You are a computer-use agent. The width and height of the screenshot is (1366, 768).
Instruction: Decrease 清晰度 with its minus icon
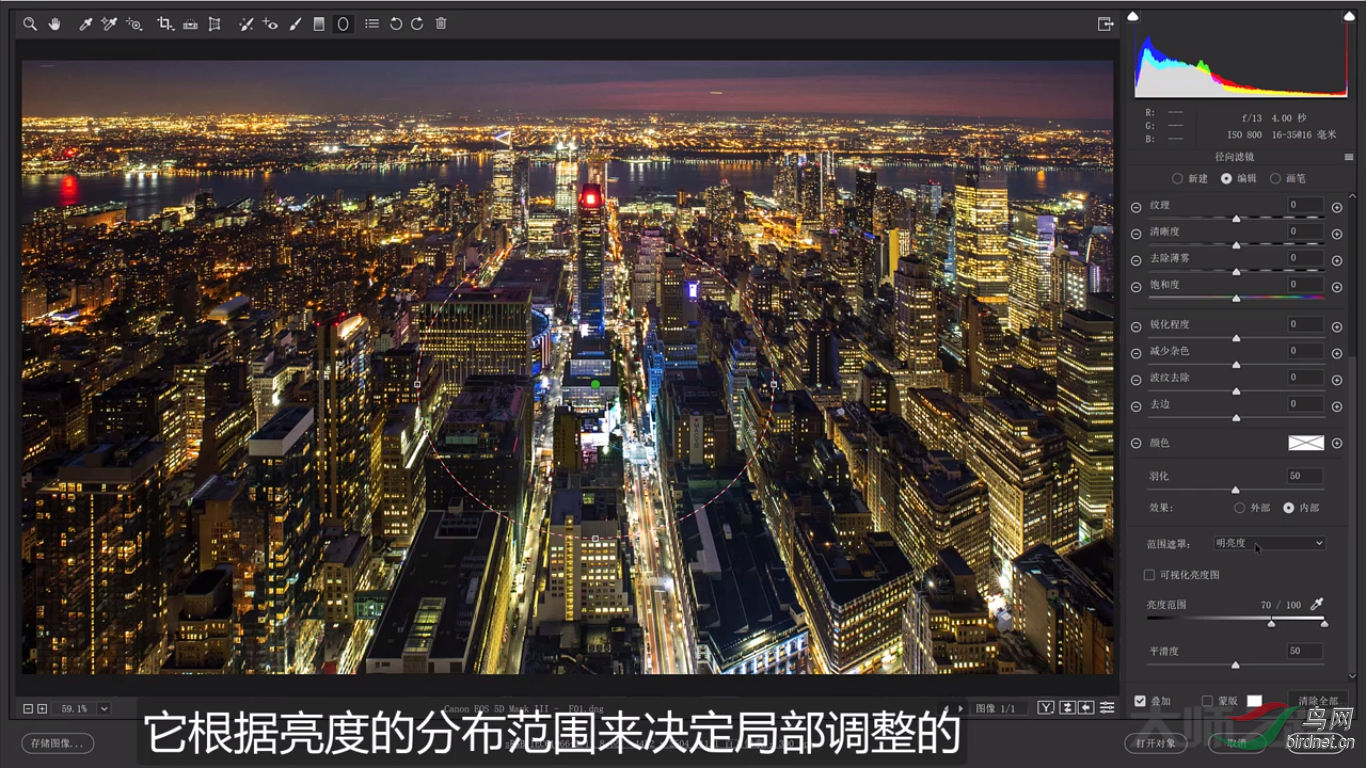1136,233
